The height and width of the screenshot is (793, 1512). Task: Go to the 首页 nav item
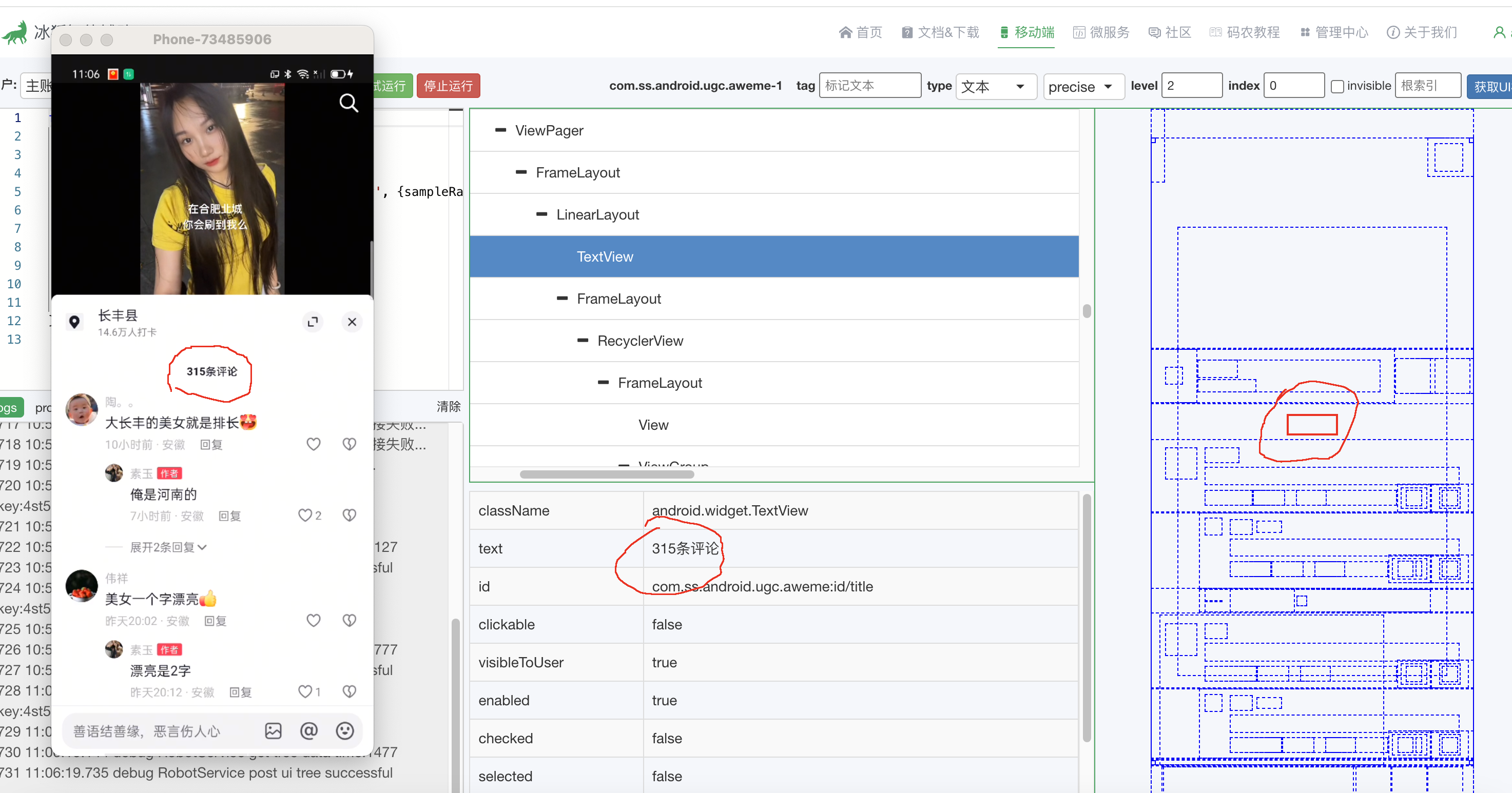(861, 32)
